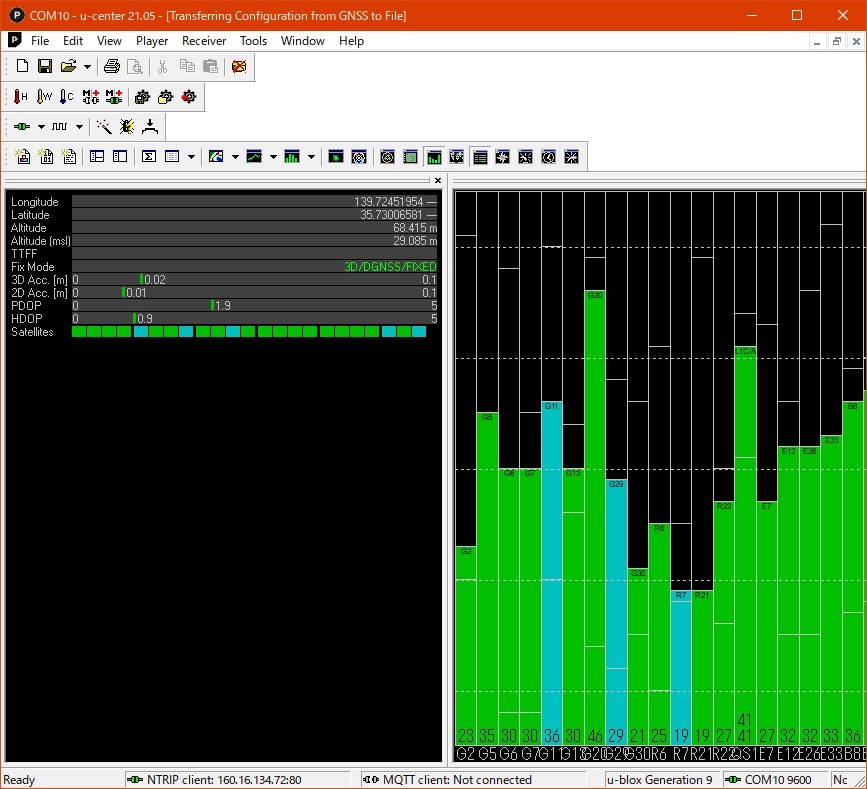Open the Tools menu
Screen dimensions: 867x789
tap(253, 41)
